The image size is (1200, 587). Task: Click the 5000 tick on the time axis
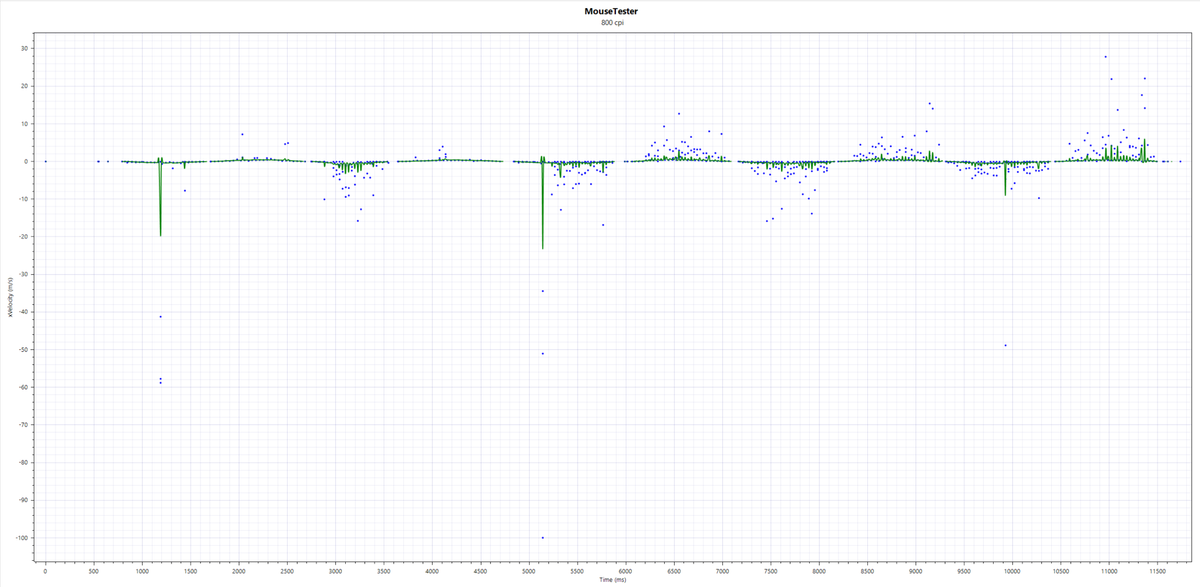[529, 570]
